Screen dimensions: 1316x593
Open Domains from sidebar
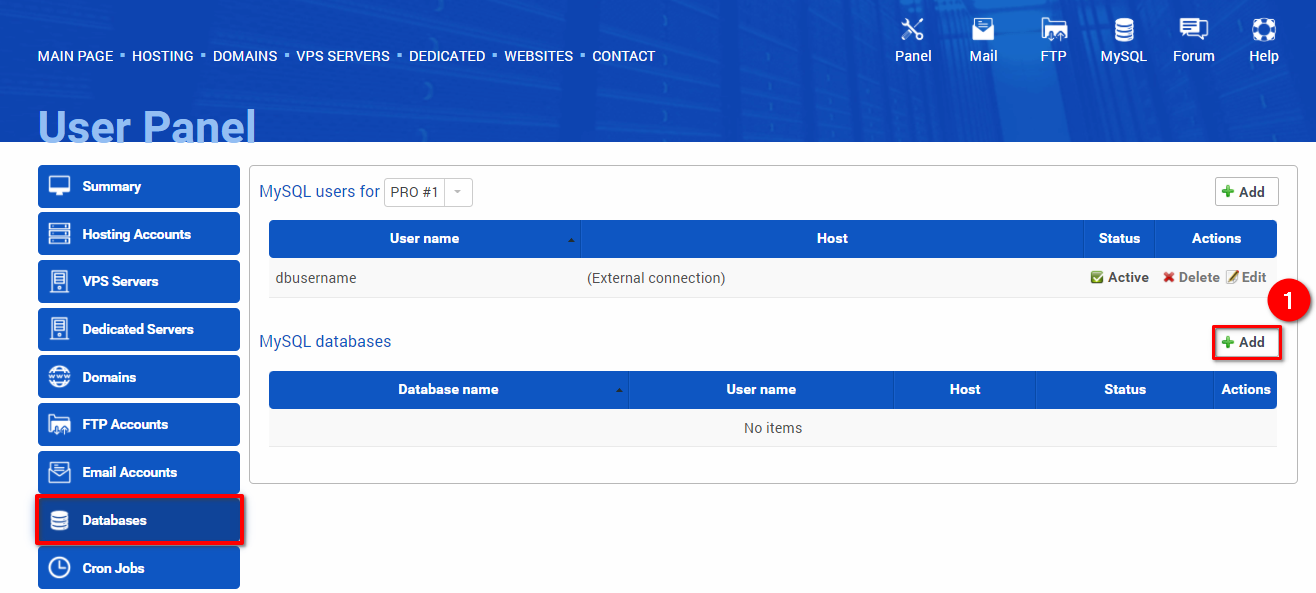(139, 377)
